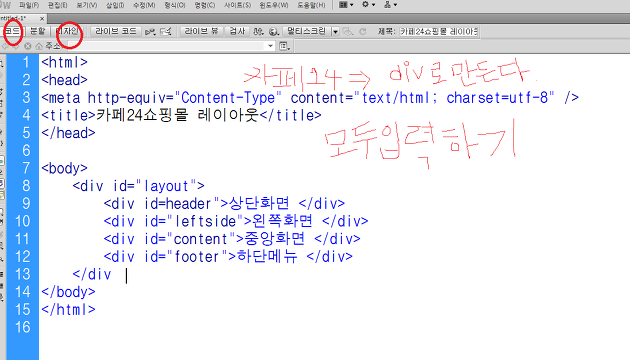Click the unfinished </div on line 13
The height and width of the screenshot is (360, 630).
click(x=92, y=274)
